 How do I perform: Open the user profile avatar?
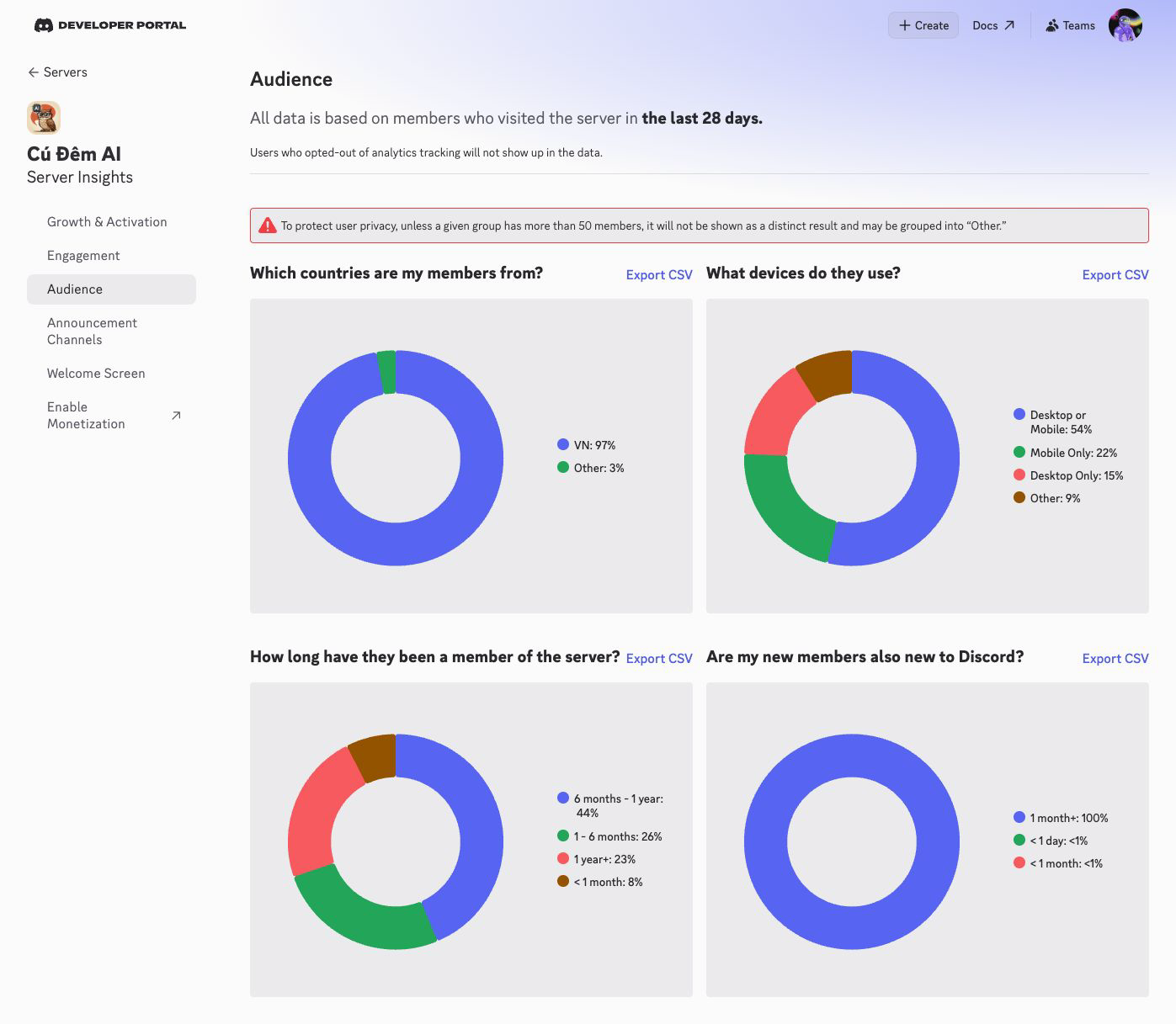coord(1125,25)
